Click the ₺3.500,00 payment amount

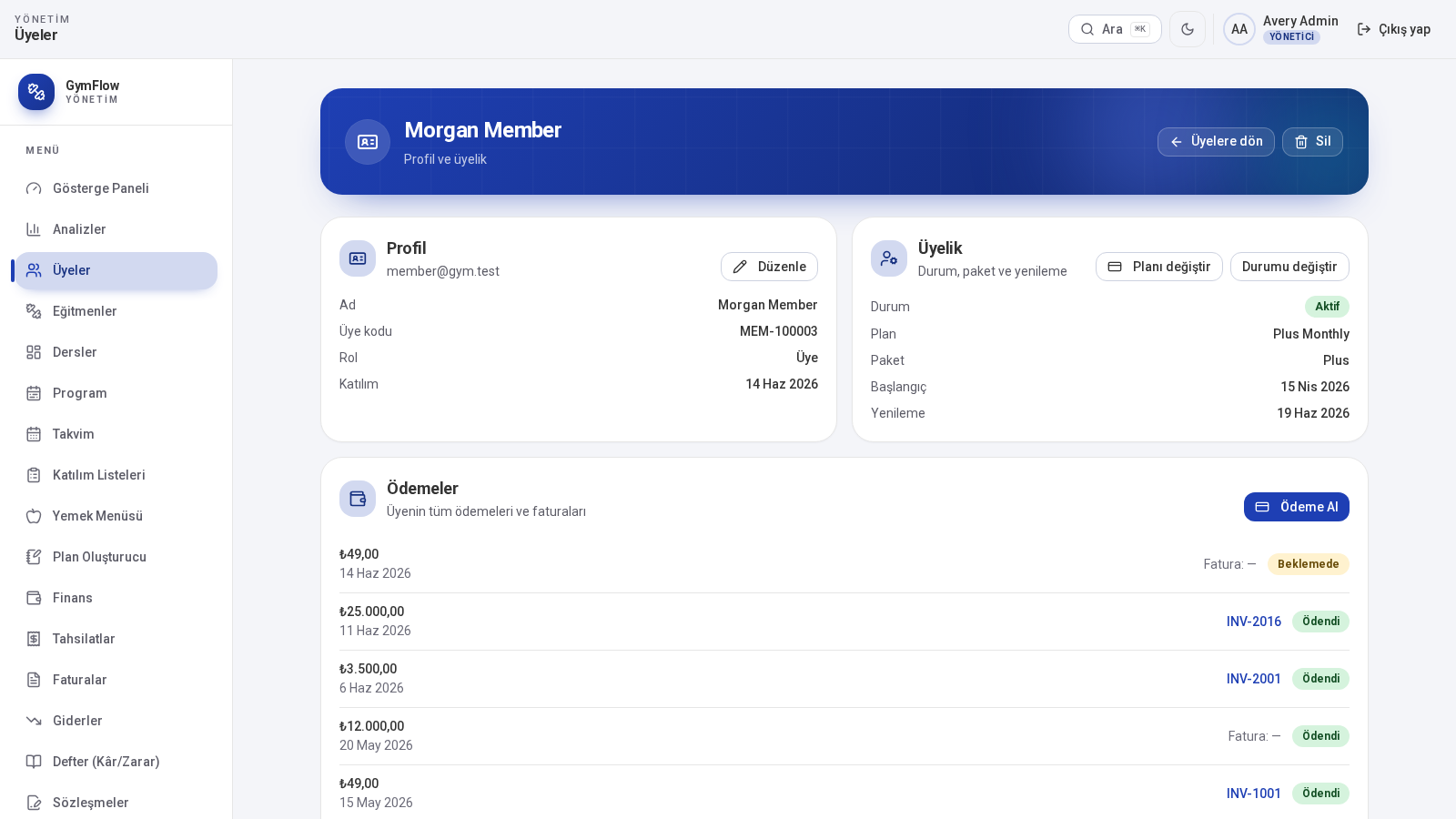(368, 669)
